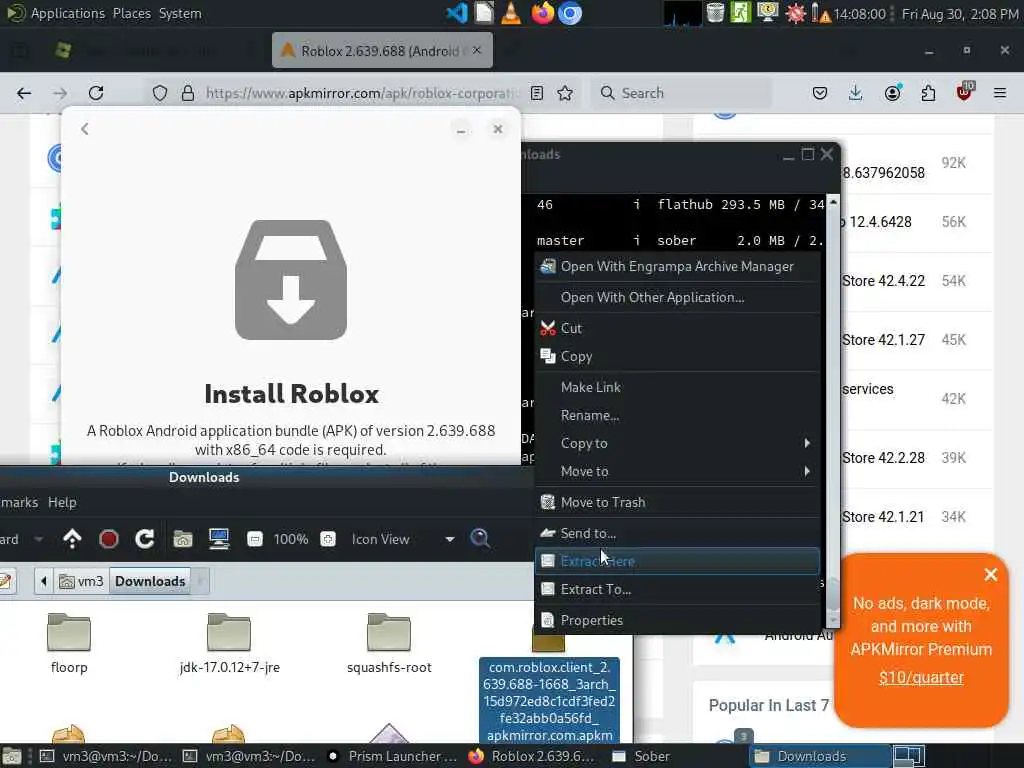
Task: Switch to Prism Launcher in taskbar
Action: tap(393, 756)
